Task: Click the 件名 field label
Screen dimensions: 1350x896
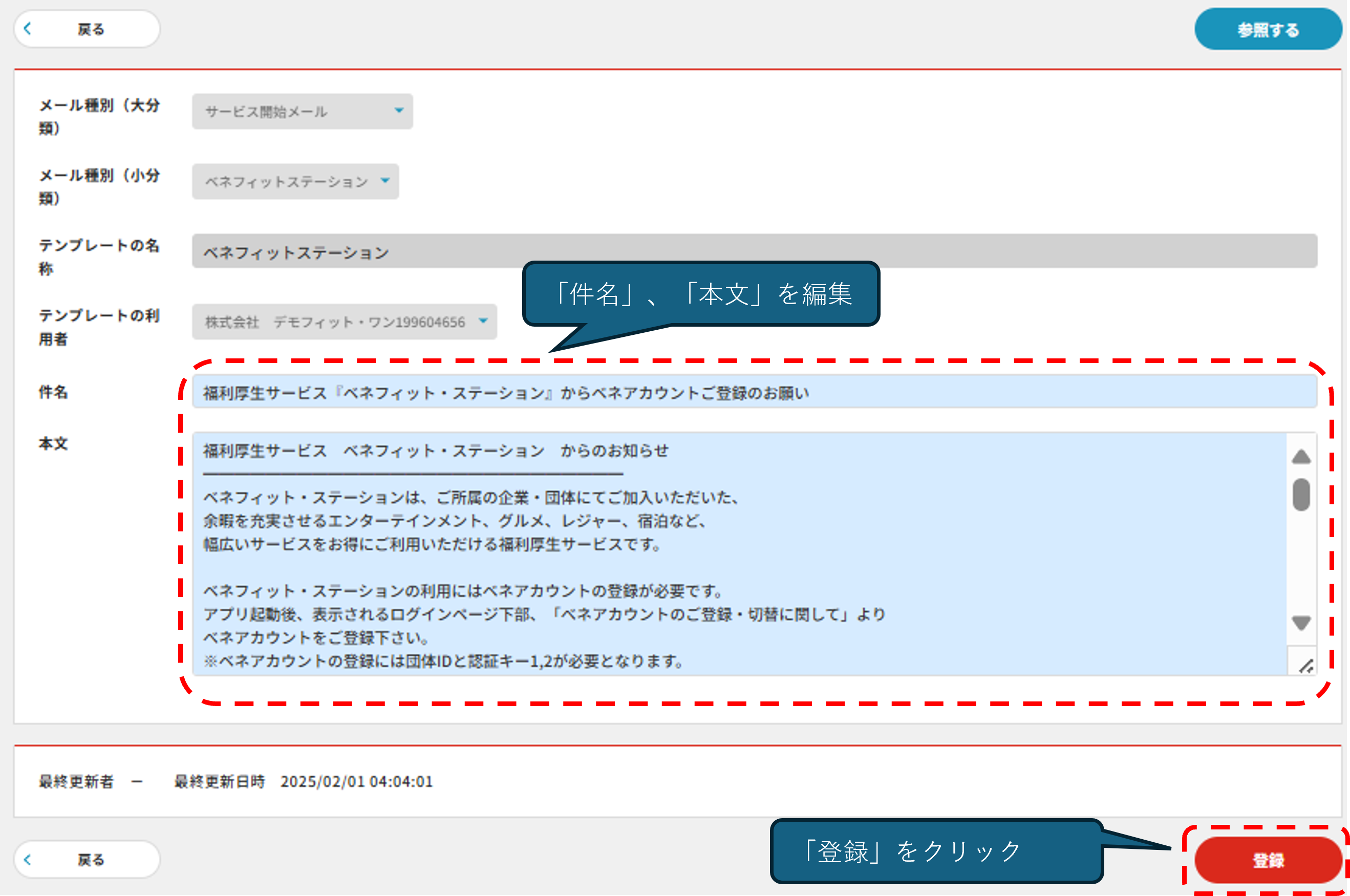Action: [x=53, y=392]
